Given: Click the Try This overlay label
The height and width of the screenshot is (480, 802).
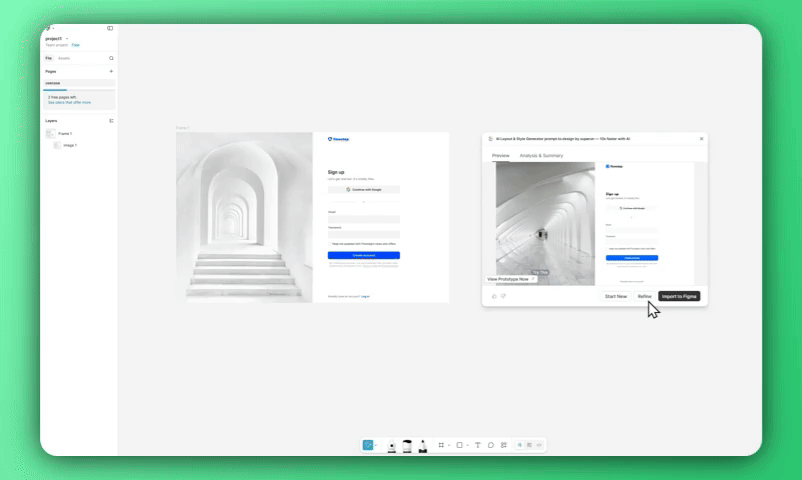Looking at the screenshot, I should click(x=540, y=272).
